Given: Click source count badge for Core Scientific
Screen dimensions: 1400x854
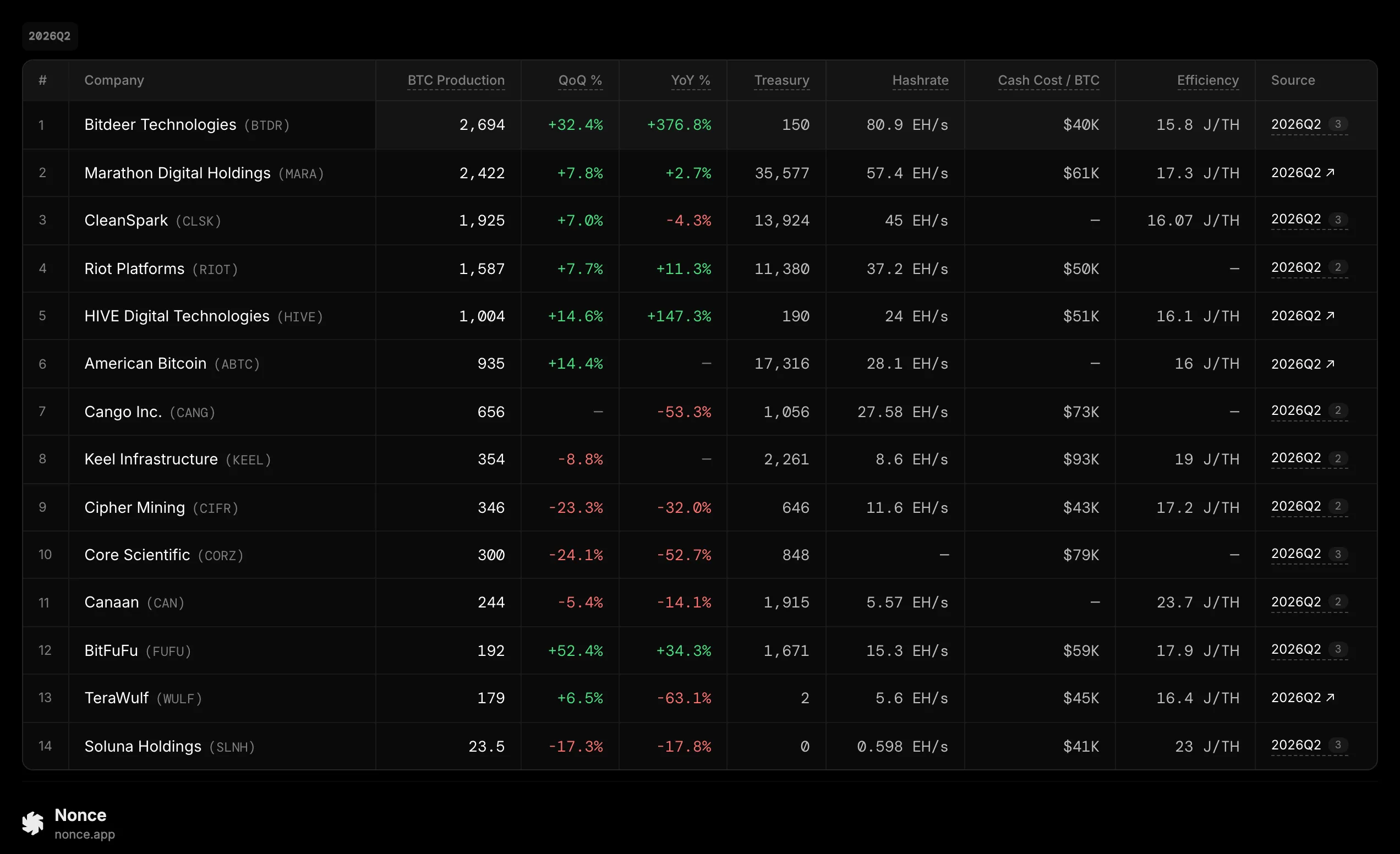Looking at the screenshot, I should pyautogui.click(x=1338, y=554).
